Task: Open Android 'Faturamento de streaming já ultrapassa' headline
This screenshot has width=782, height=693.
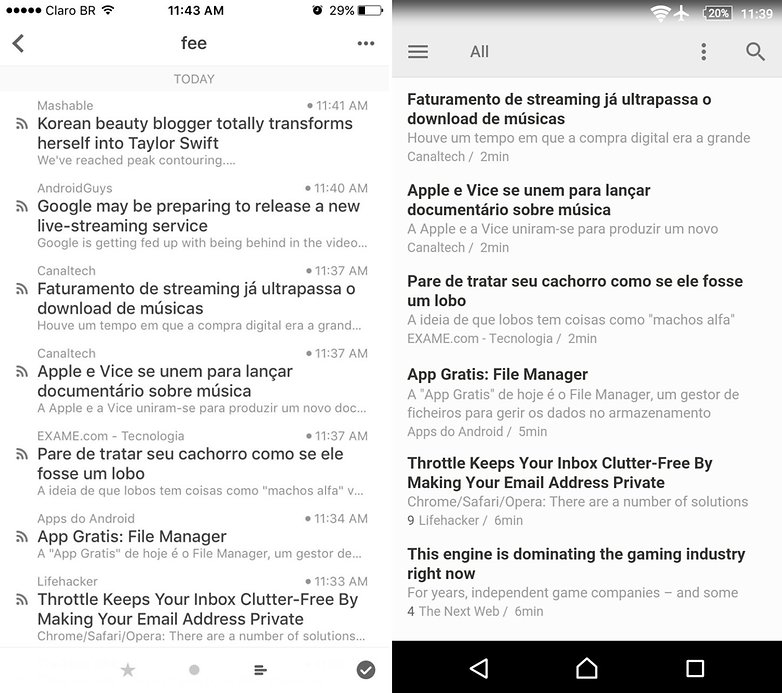Action: [559, 109]
